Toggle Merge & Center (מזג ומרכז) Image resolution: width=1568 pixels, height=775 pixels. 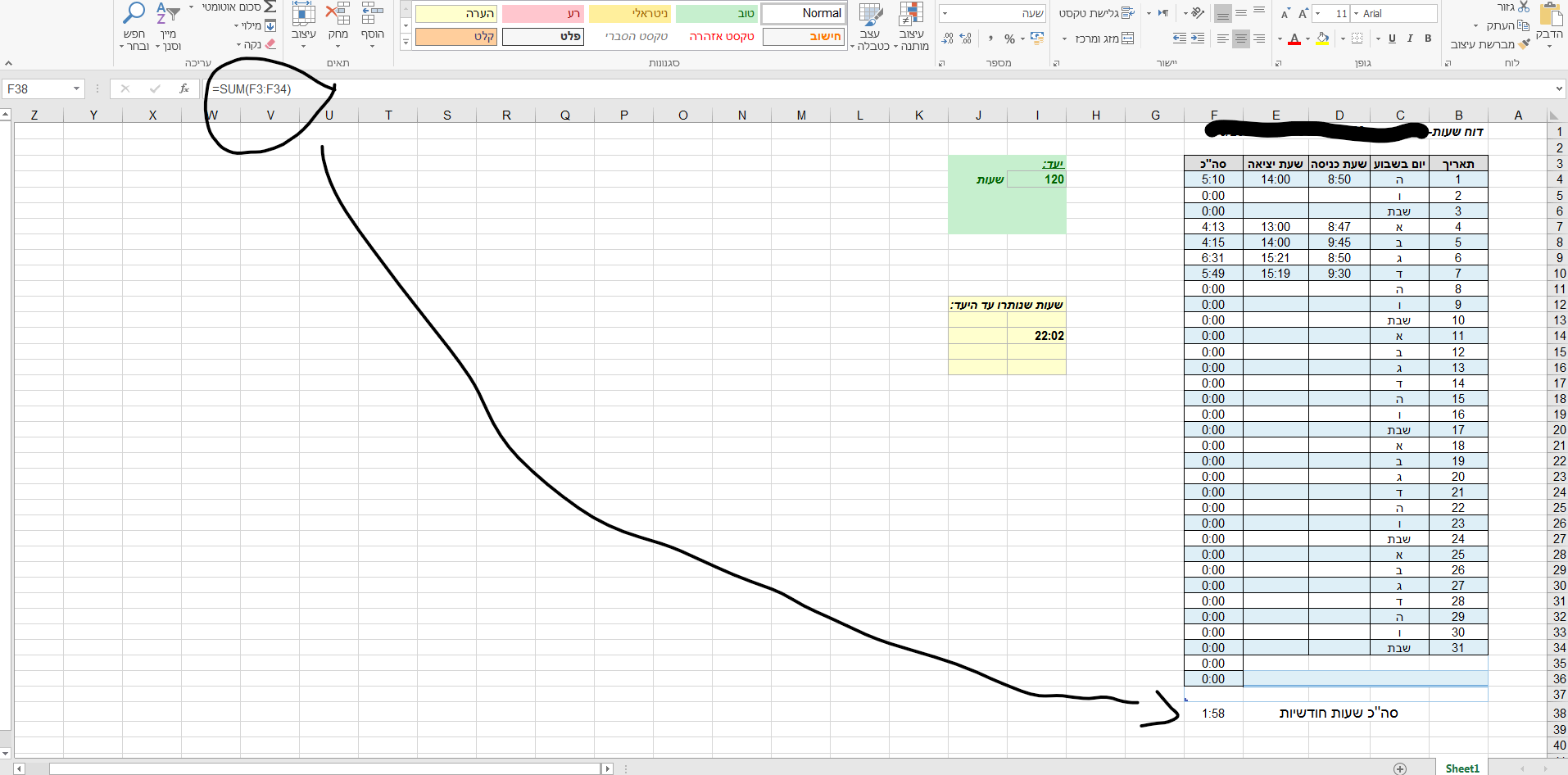1103,39
